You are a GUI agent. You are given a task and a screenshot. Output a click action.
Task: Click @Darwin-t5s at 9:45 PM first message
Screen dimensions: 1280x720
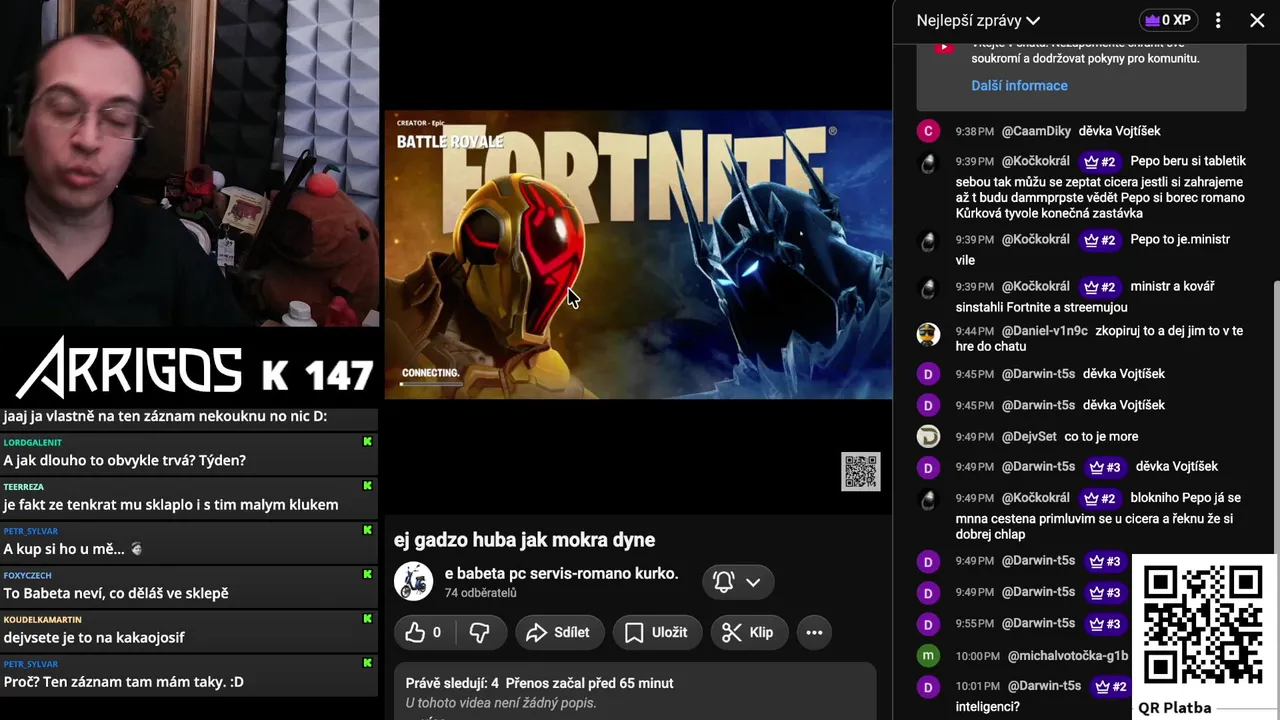(1038, 374)
